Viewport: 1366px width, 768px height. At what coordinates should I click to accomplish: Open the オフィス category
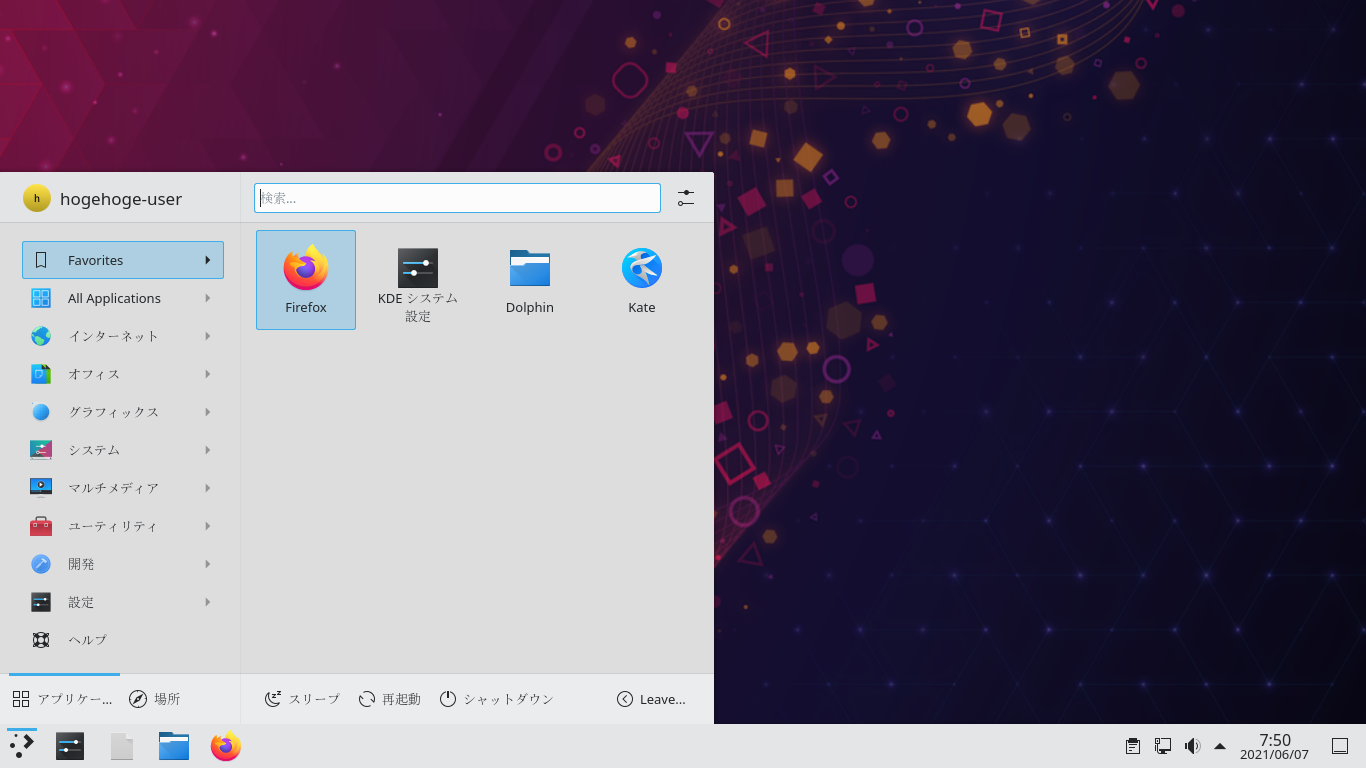123,374
